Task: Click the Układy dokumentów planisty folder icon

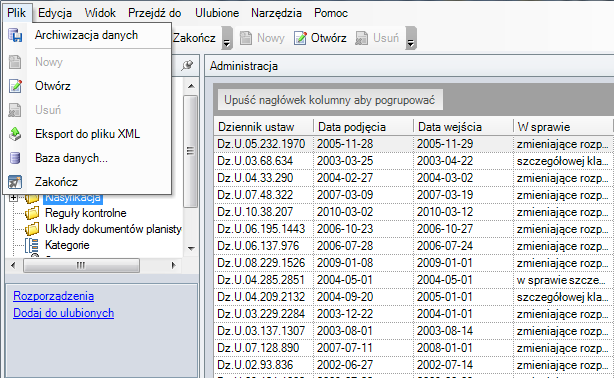Action: click(32, 229)
